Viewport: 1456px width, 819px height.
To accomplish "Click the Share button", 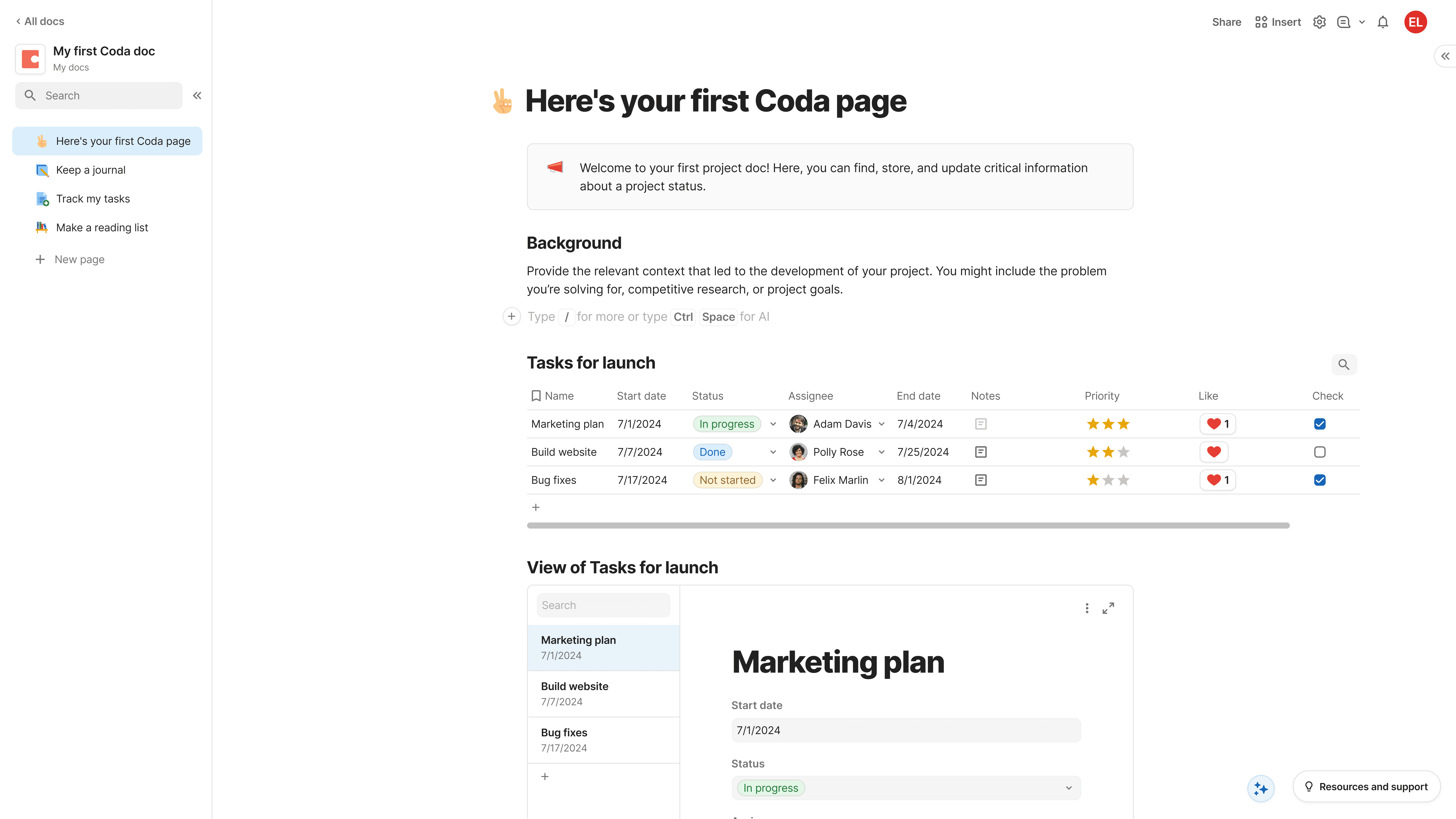I will point(1227,22).
